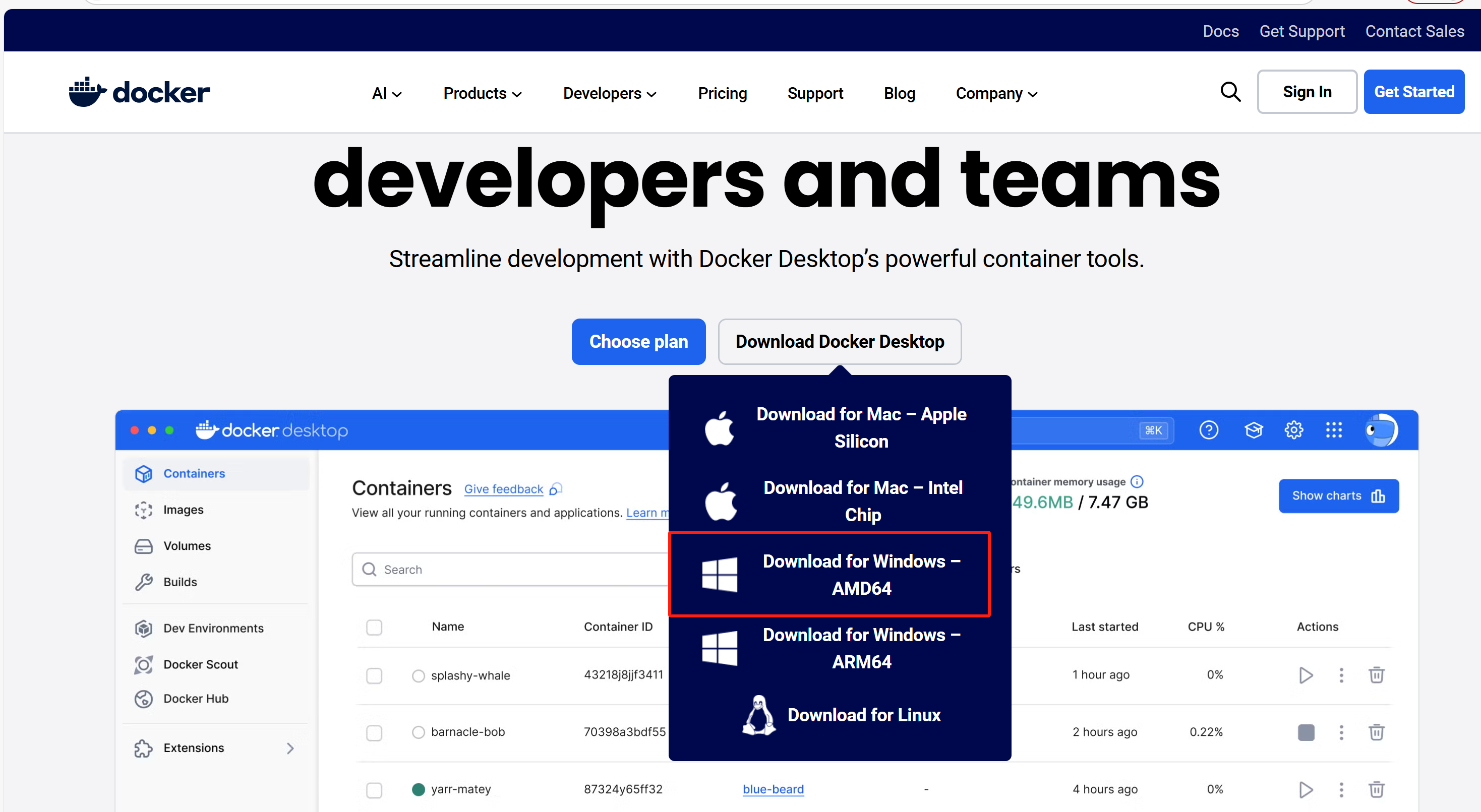1481x812 pixels.
Task: Open the Contact Sales link
Action: (1414, 31)
